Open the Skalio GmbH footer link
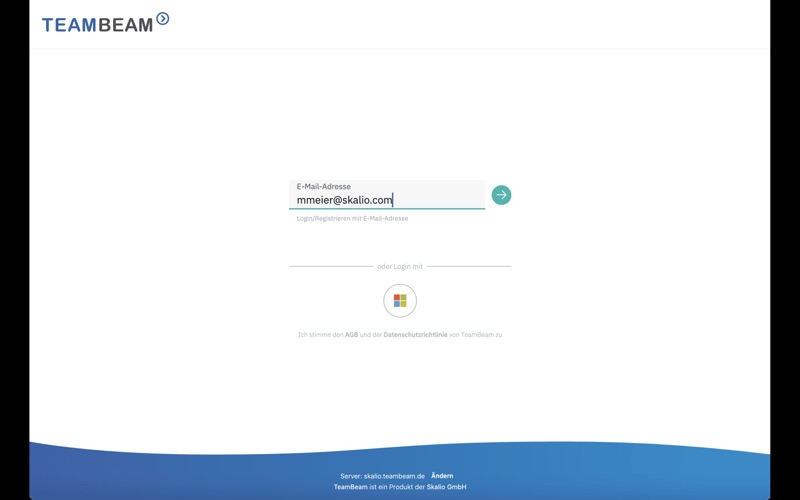The image size is (800, 500). pos(446,487)
